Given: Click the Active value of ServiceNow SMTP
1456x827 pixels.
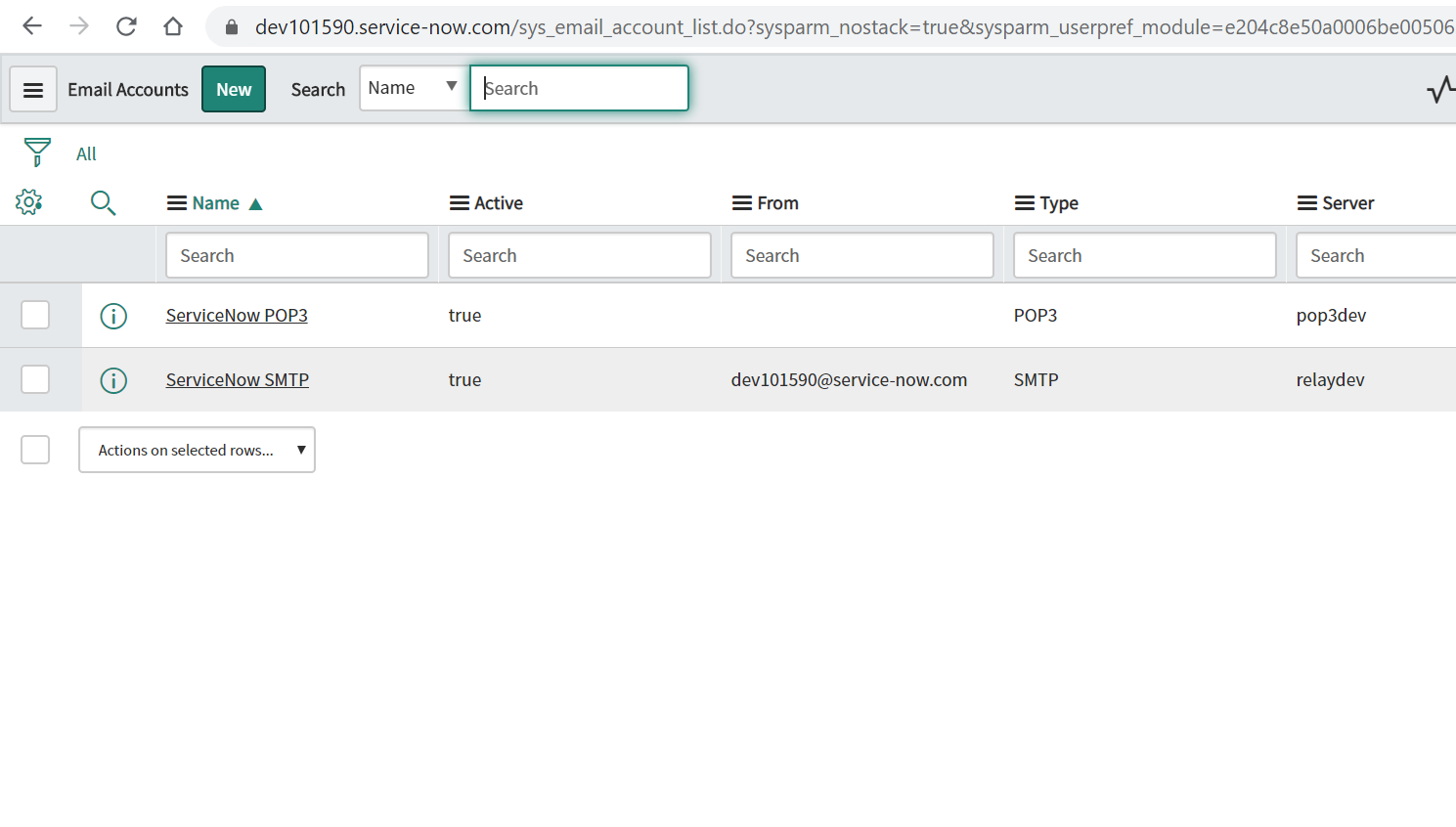Looking at the screenshot, I should point(464,380).
